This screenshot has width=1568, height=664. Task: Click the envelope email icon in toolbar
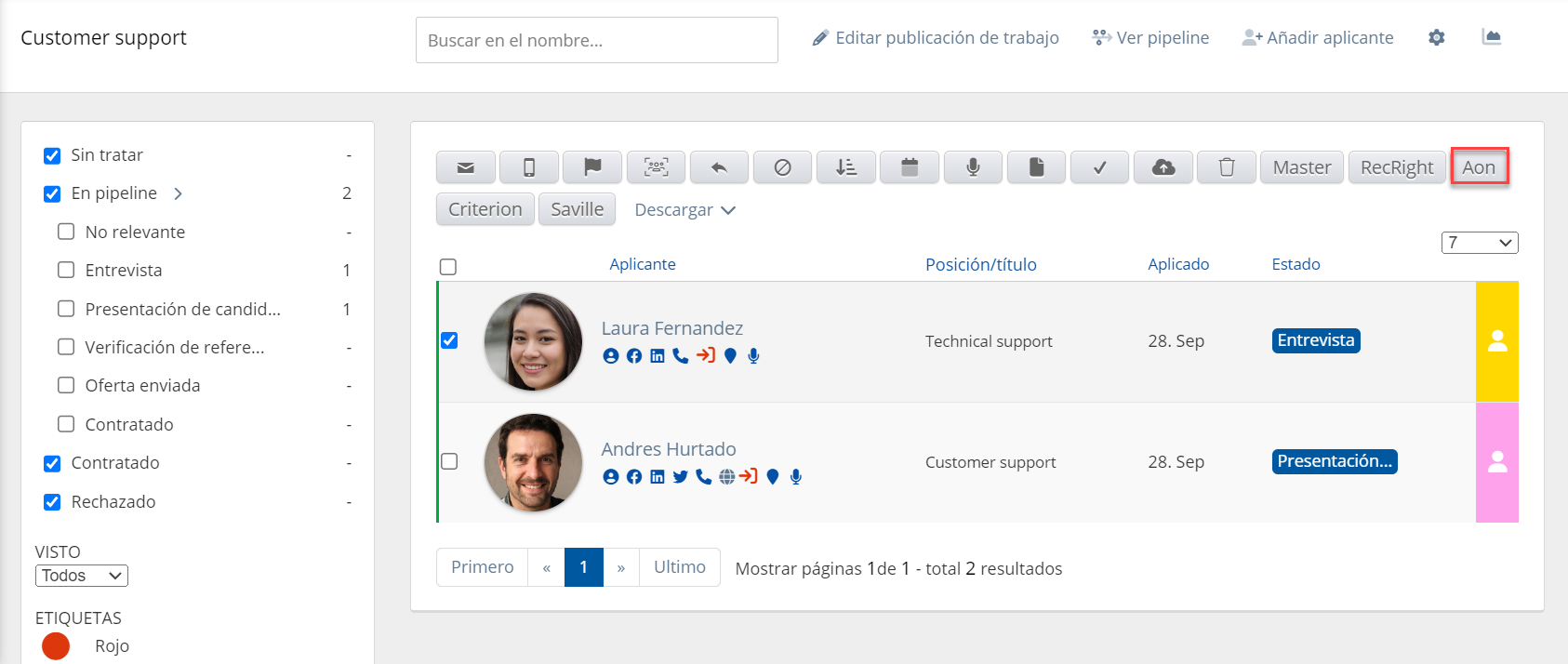point(466,167)
